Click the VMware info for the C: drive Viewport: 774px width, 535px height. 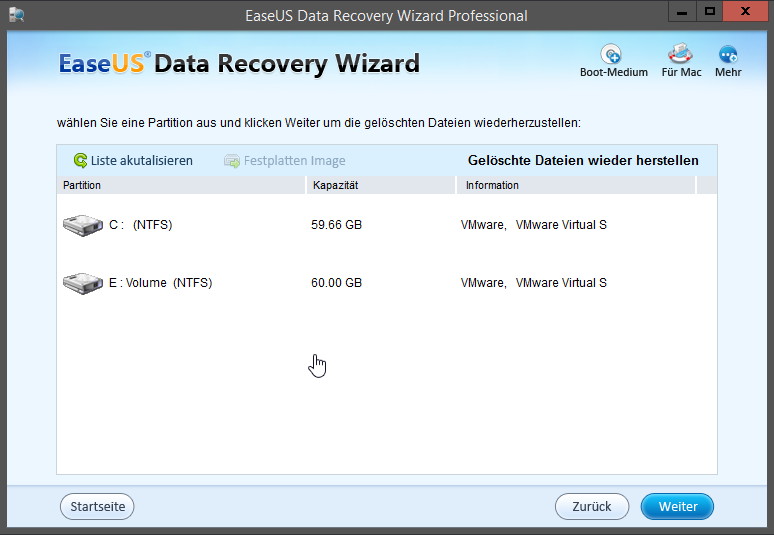[534, 225]
